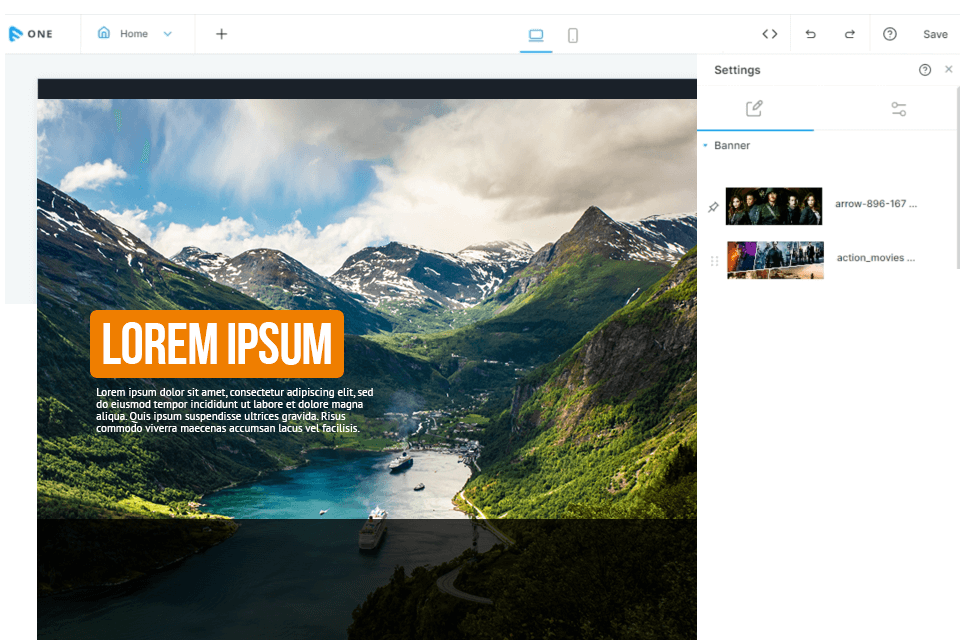Screen dimensions: 960x640
Task: Collapse the Banner section
Action: (705, 145)
